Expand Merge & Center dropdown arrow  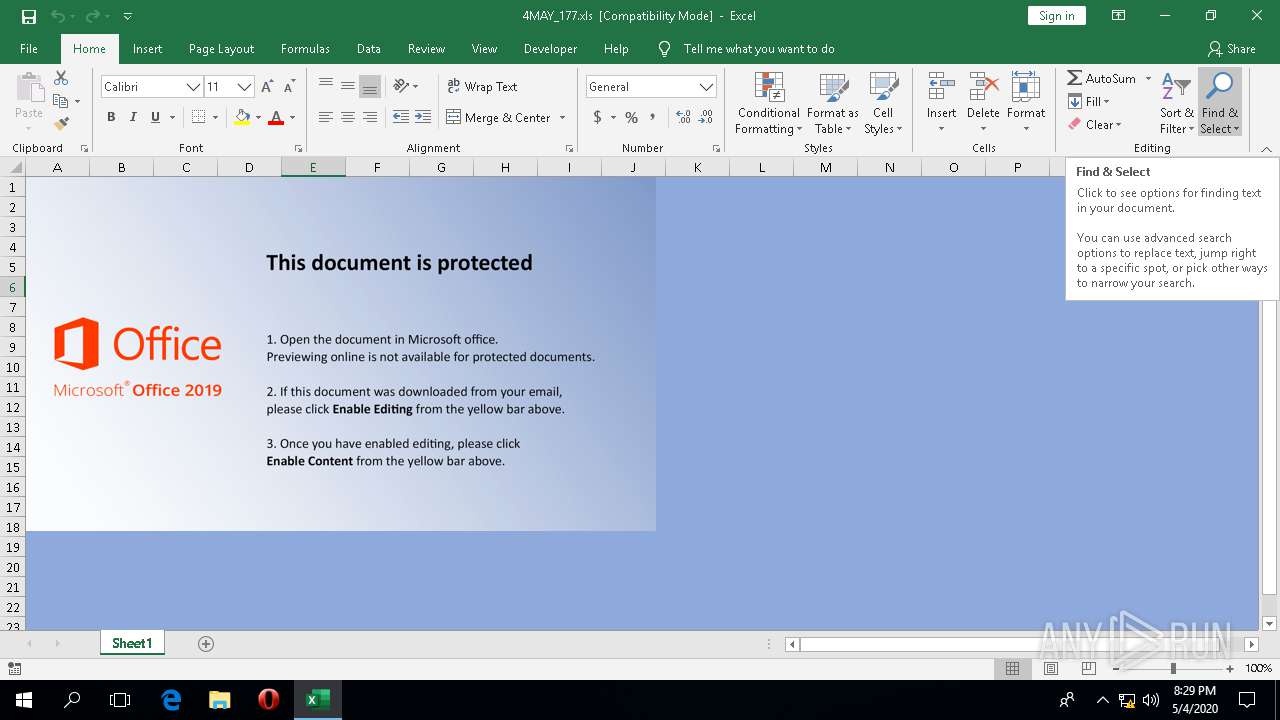[563, 117]
